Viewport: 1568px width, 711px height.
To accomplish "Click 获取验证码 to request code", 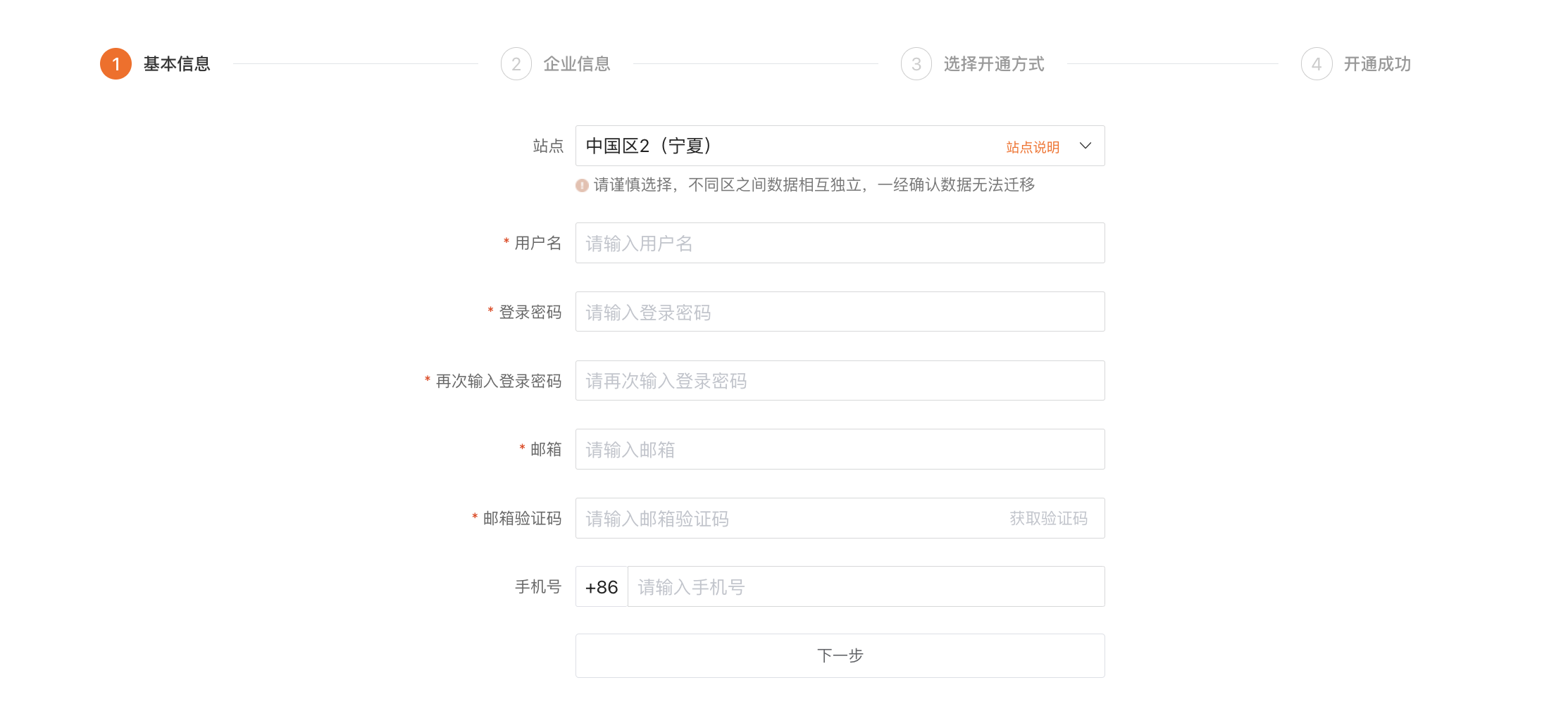I will coord(1048,518).
